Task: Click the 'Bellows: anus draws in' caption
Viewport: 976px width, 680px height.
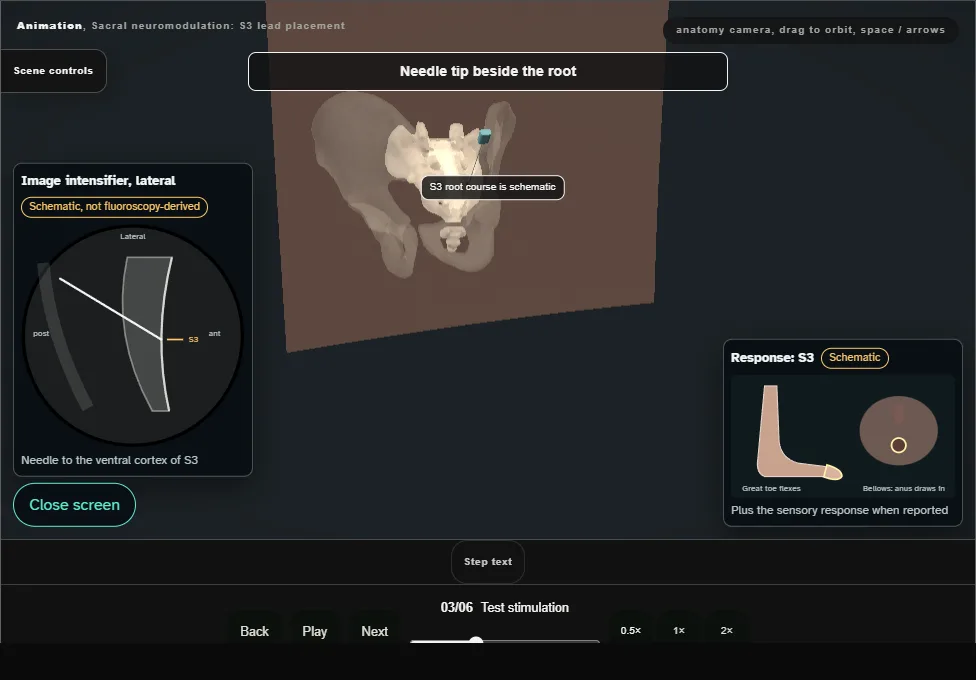Action: [903, 488]
